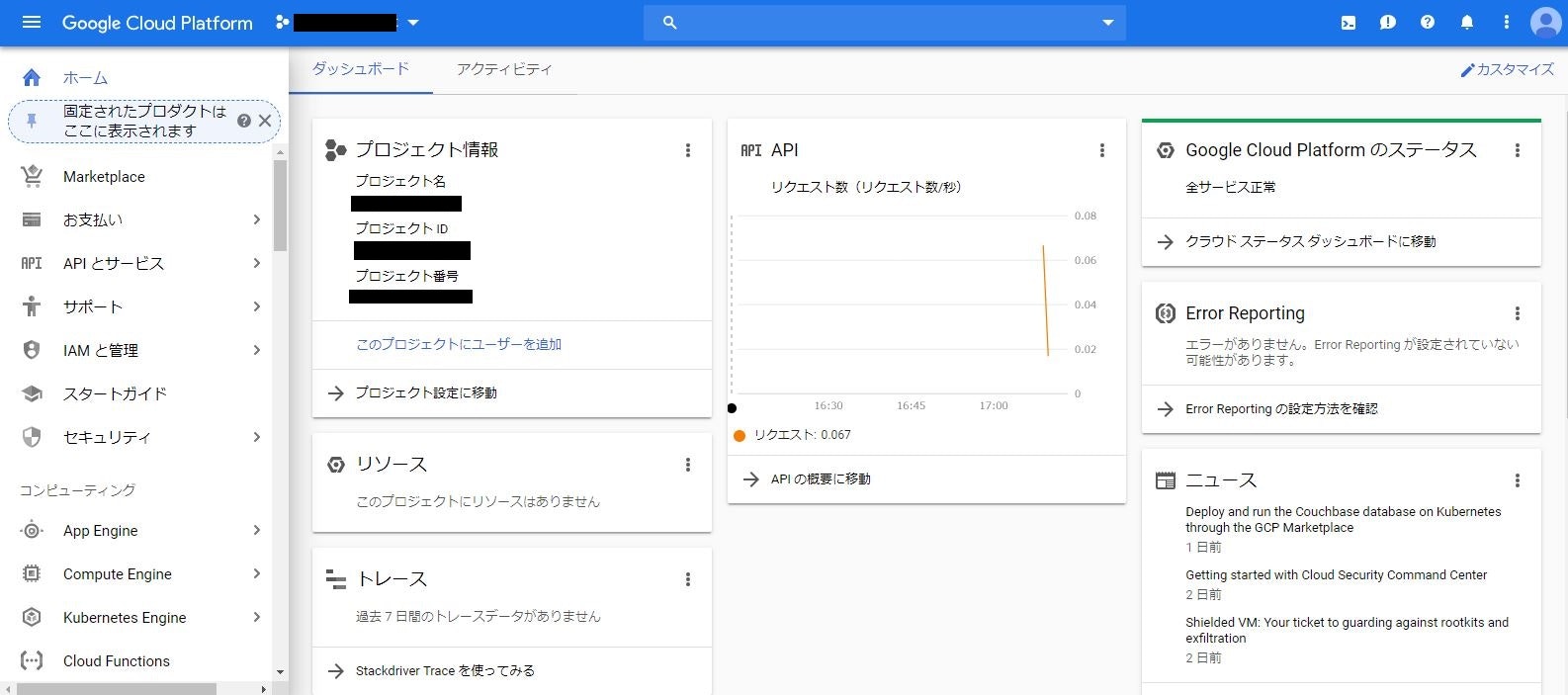
Task: Open Cloud Security Command Center news item
Action: click(1336, 574)
